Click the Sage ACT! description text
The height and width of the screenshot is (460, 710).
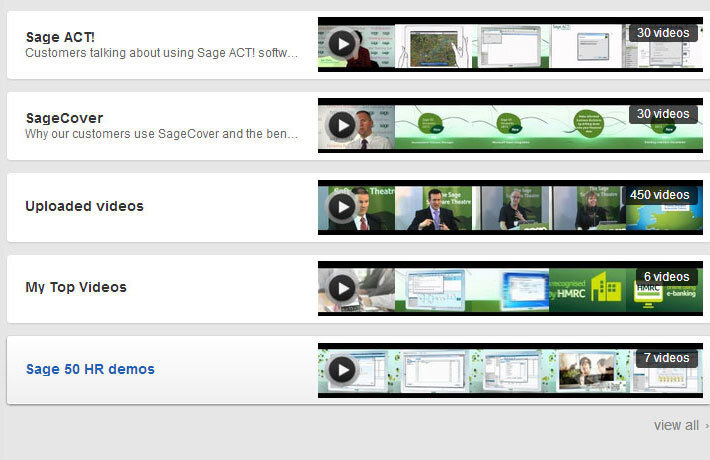point(162,53)
